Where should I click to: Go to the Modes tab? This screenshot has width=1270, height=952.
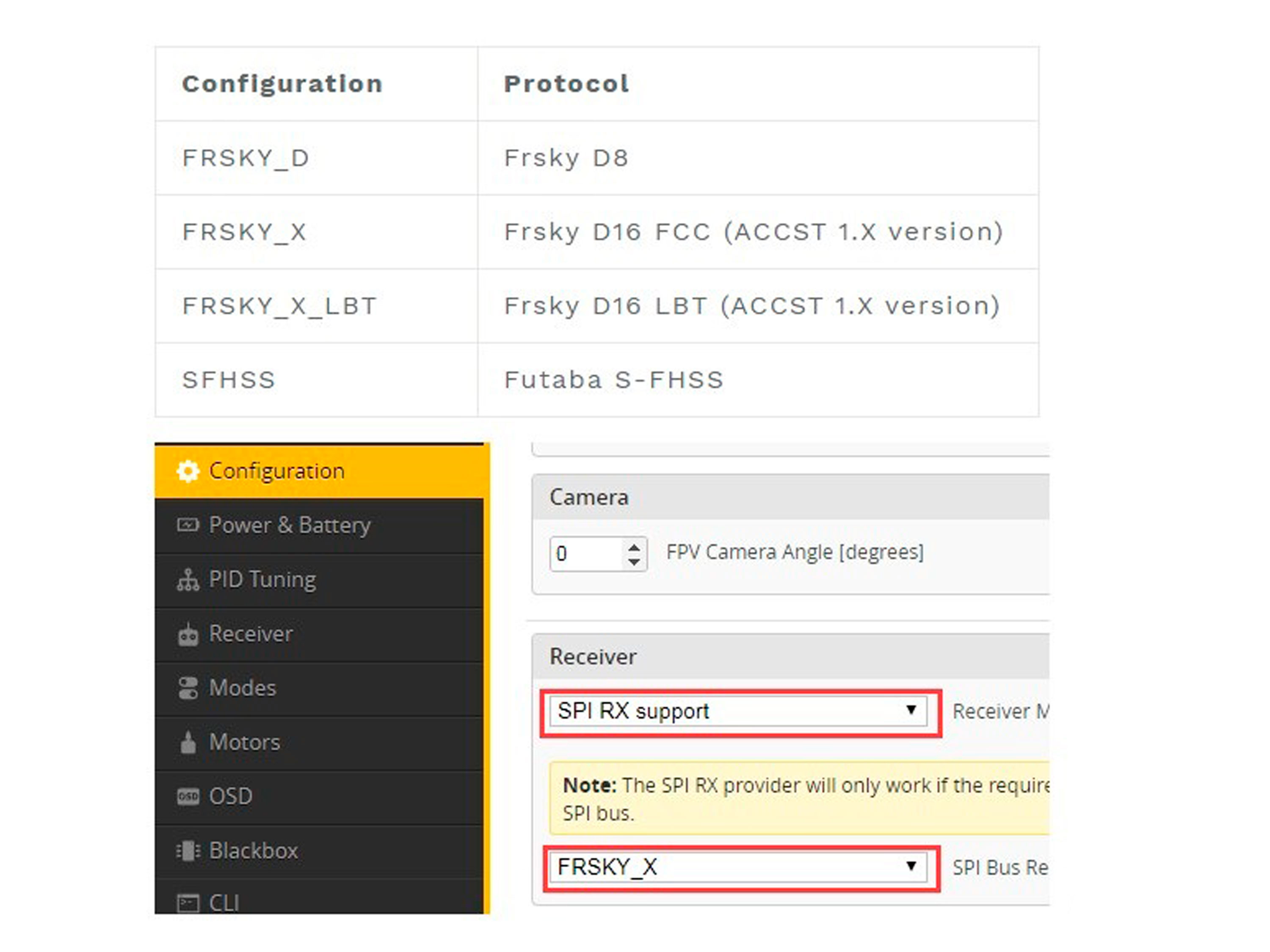click(x=242, y=688)
